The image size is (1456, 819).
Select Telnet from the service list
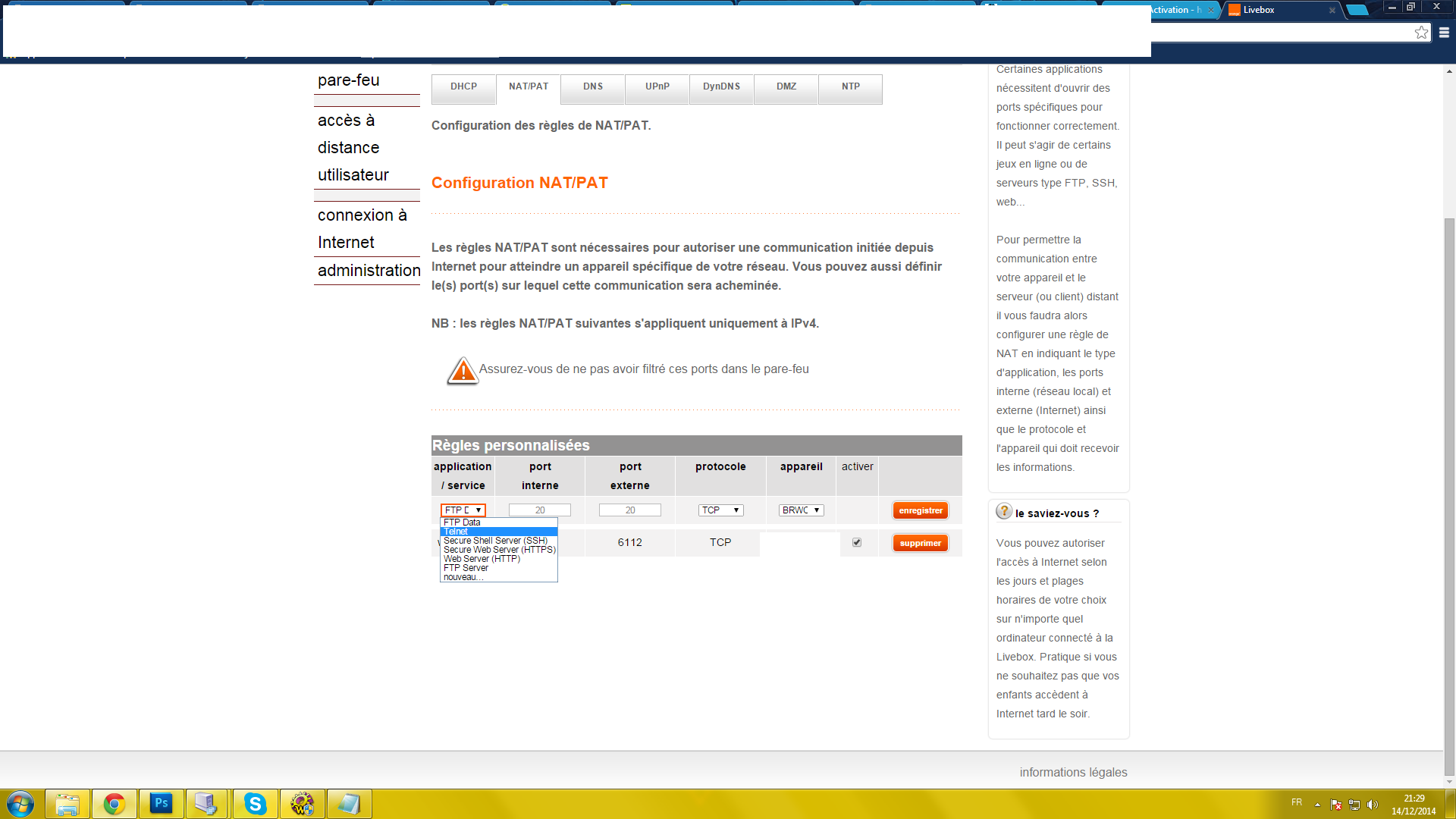click(499, 532)
